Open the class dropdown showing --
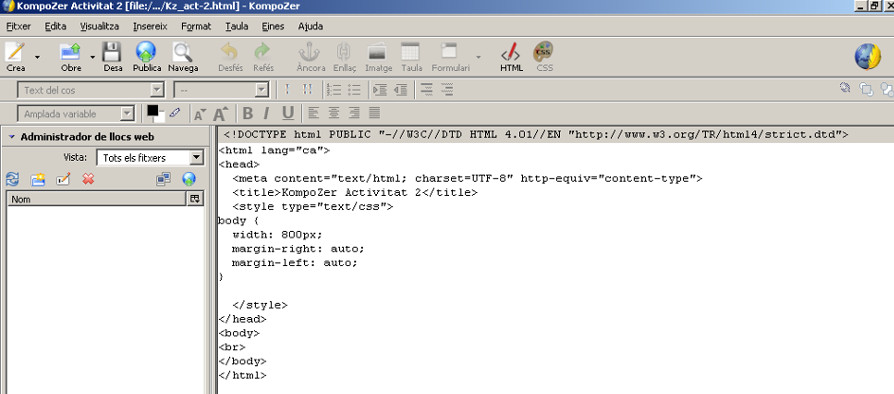894x394 pixels. pos(221,90)
